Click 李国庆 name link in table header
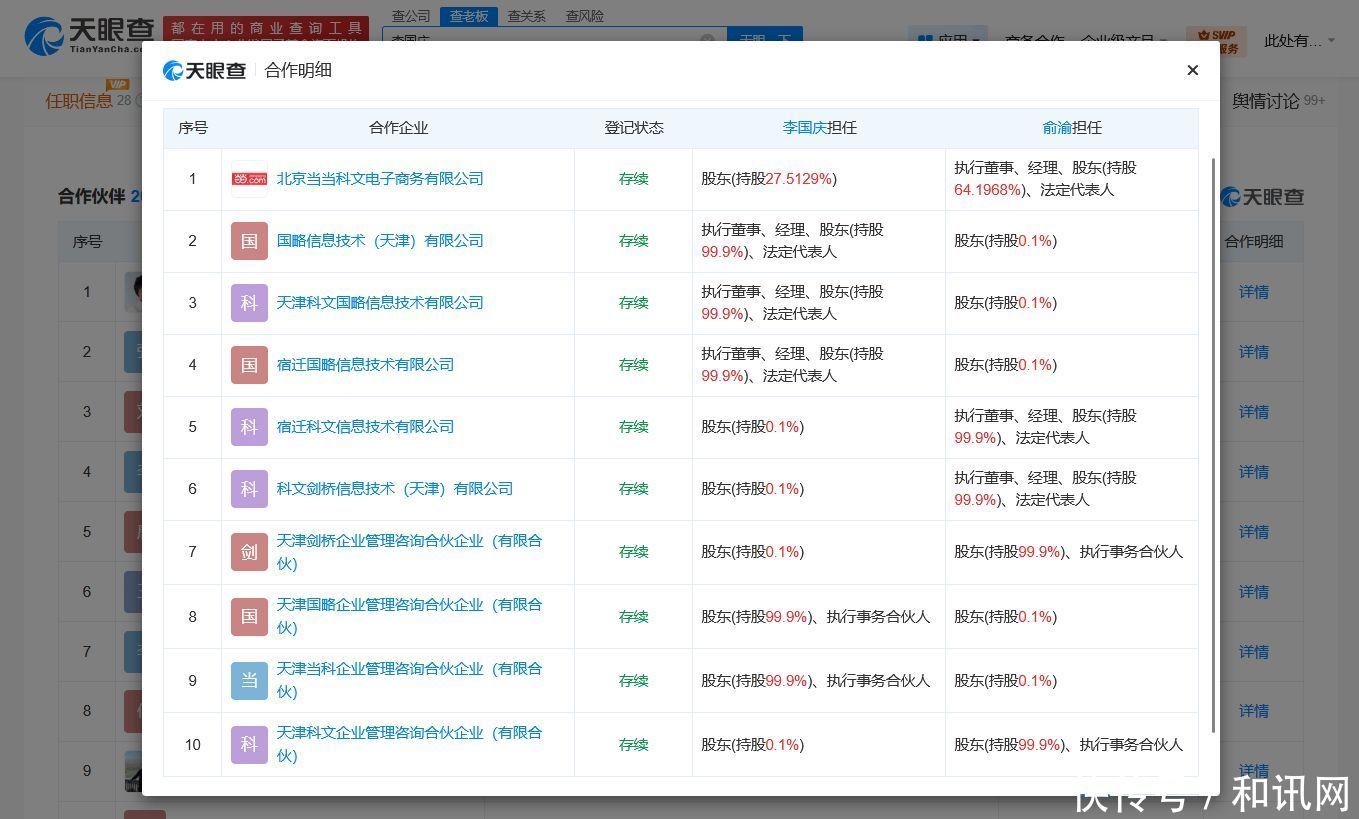 pyautogui.click(x=804, y=128)
